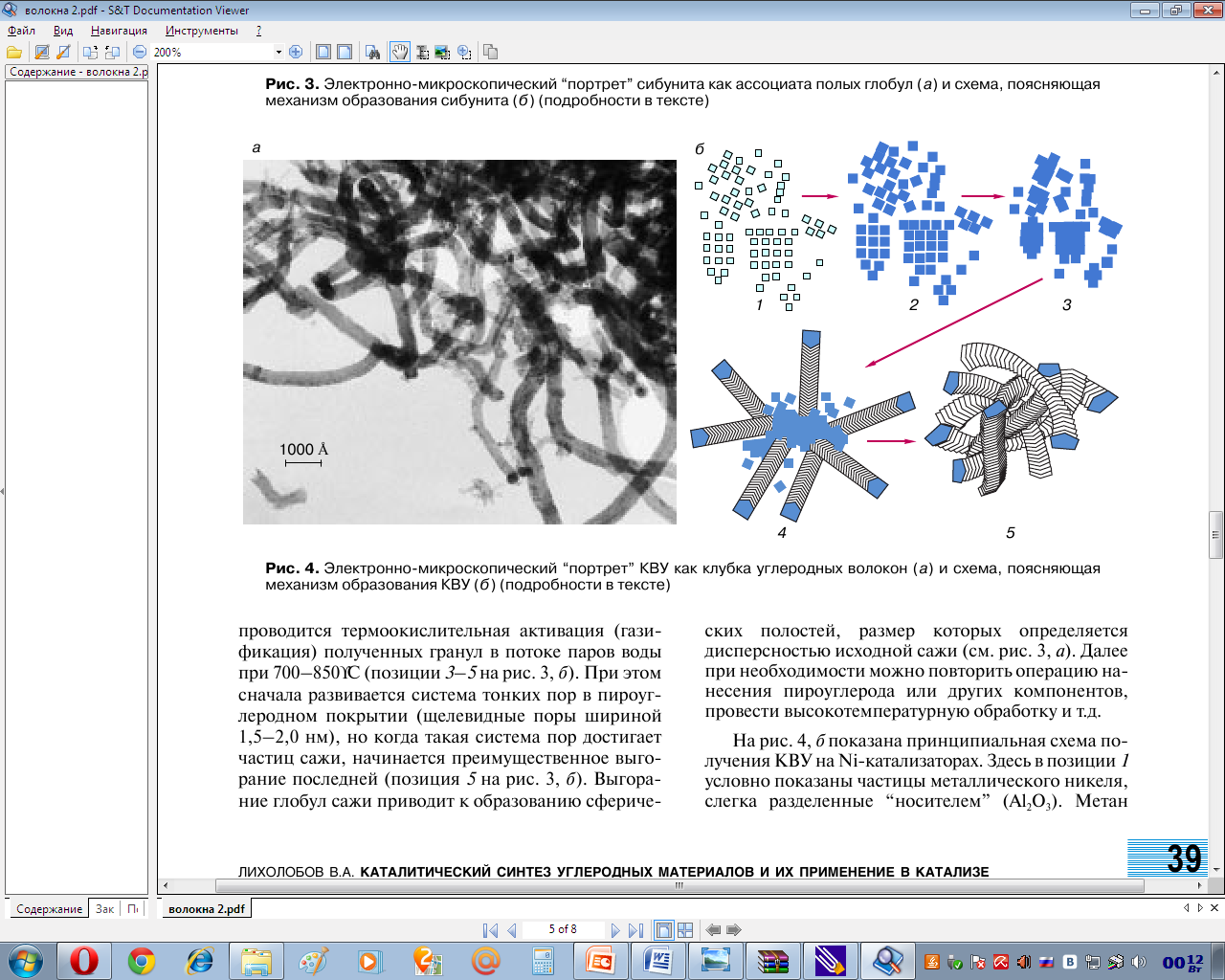1225x980 pixels.
Task: Select the hand pan tool
Action: 400,52
